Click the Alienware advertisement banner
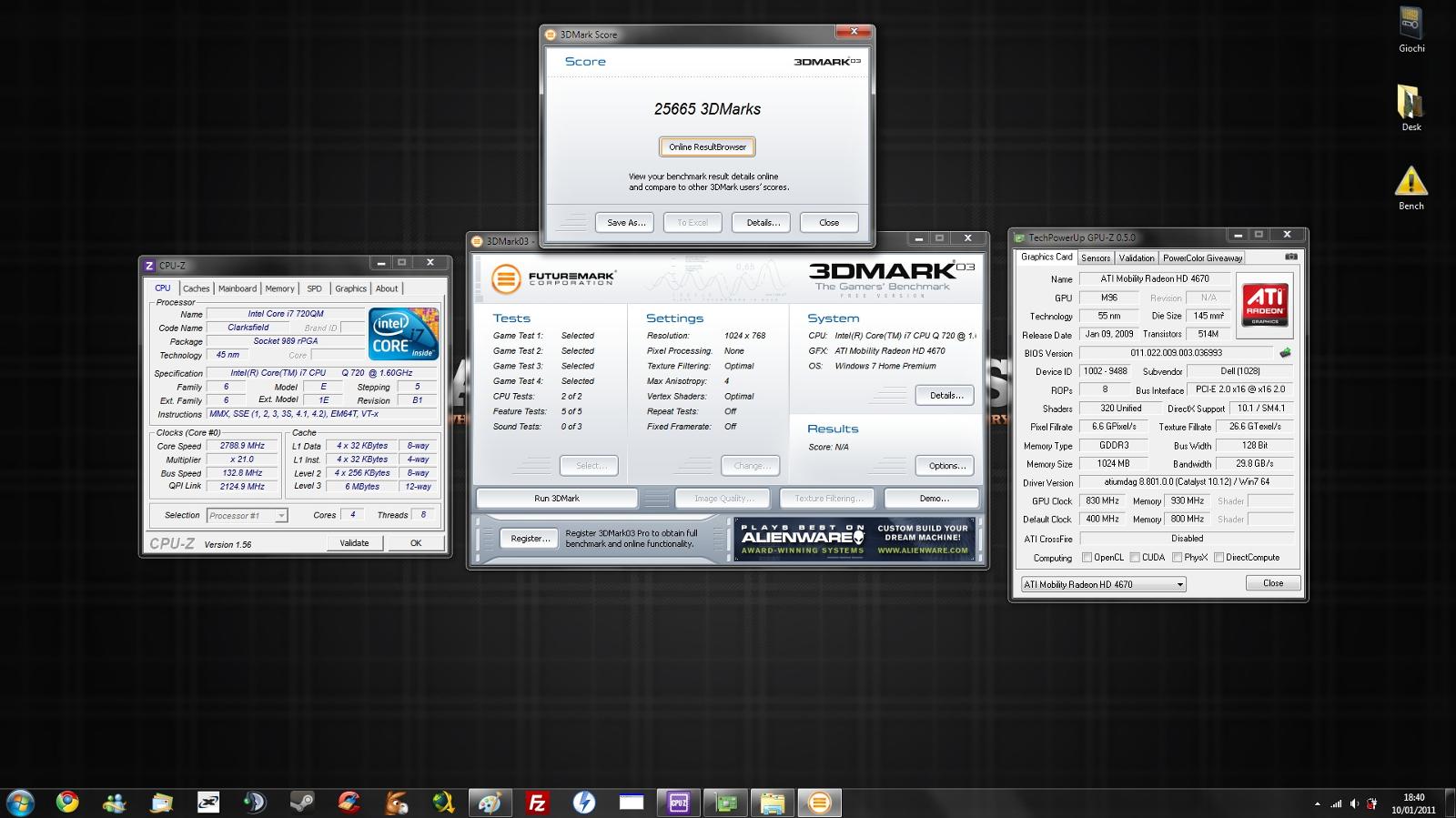 pos(854,539)
